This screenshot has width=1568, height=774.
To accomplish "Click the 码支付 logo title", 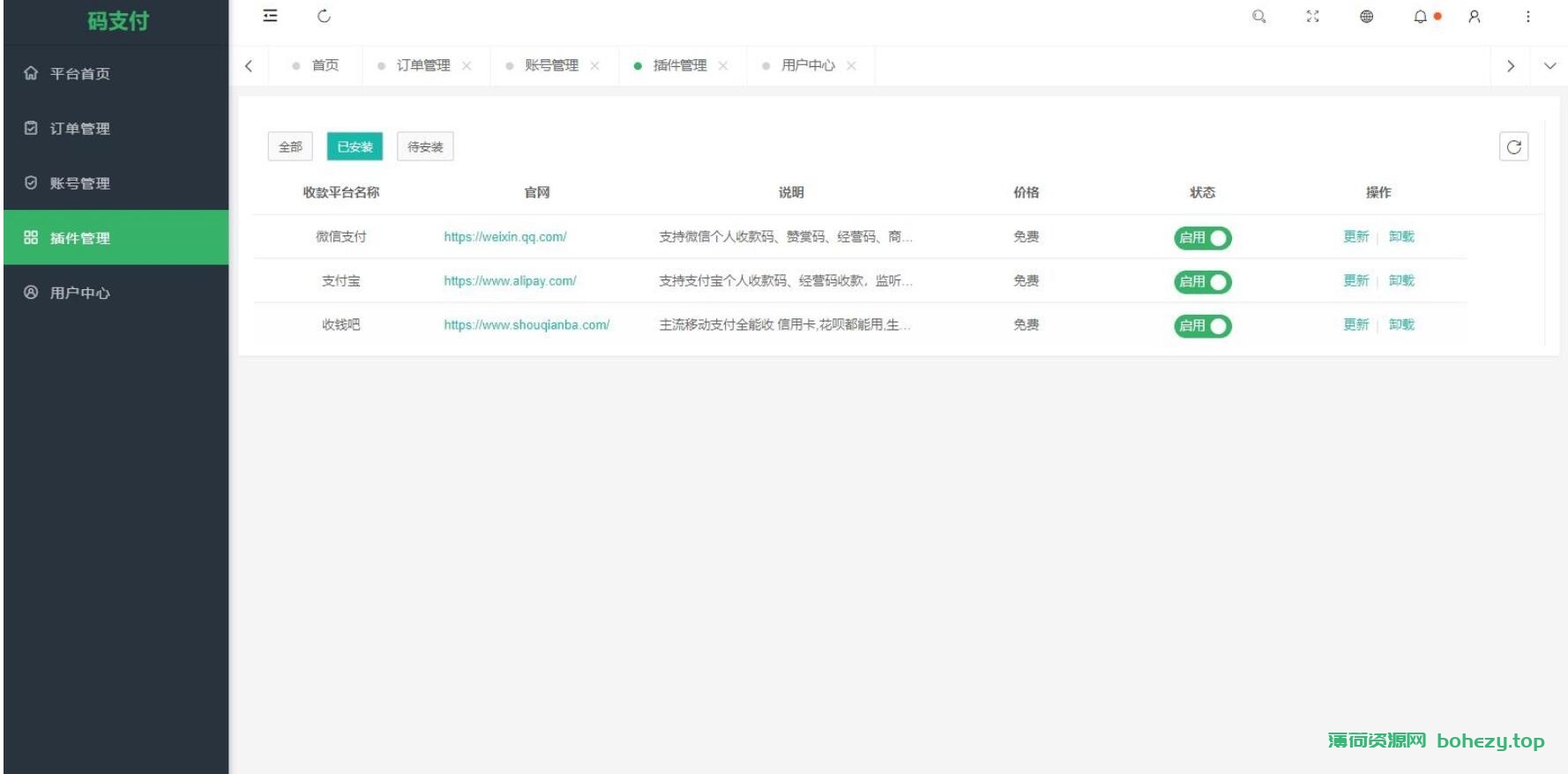I will point(118,21).
